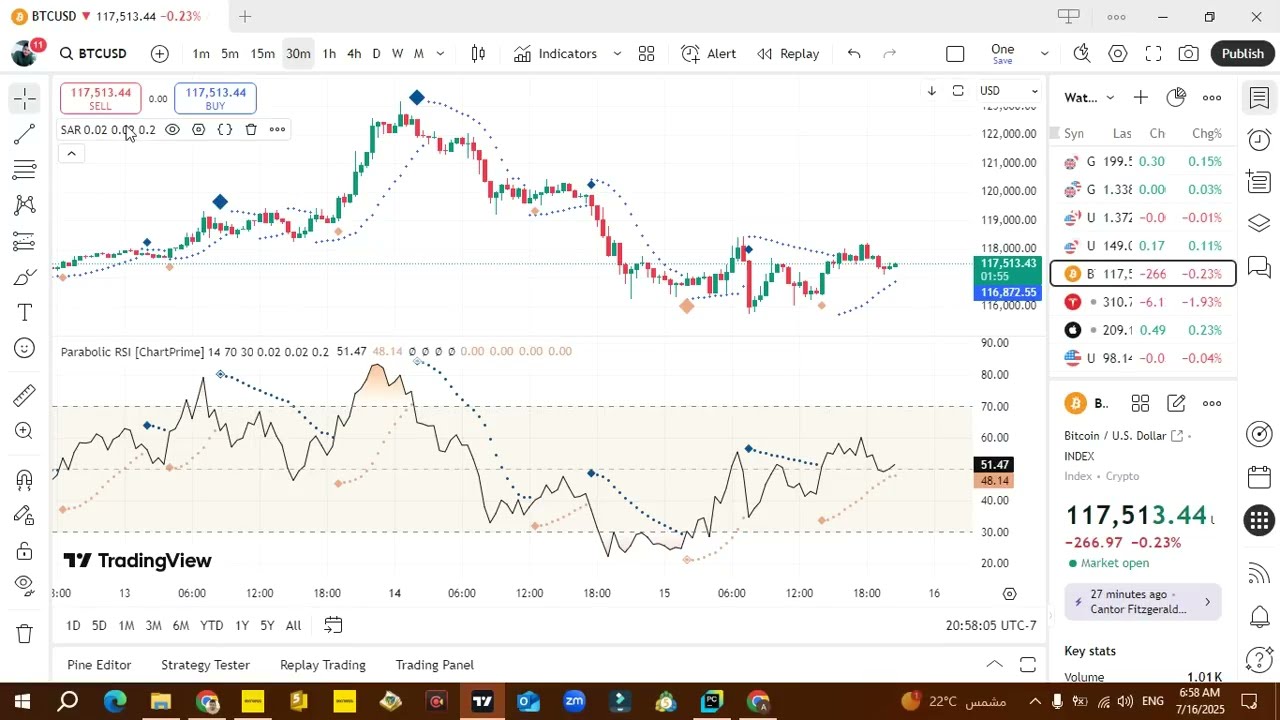Image resolution: width=1280 pixels, height=720 pixels.
Task: Toggle magnet mode
Action: pyautogui.click(x=25, y=479)
